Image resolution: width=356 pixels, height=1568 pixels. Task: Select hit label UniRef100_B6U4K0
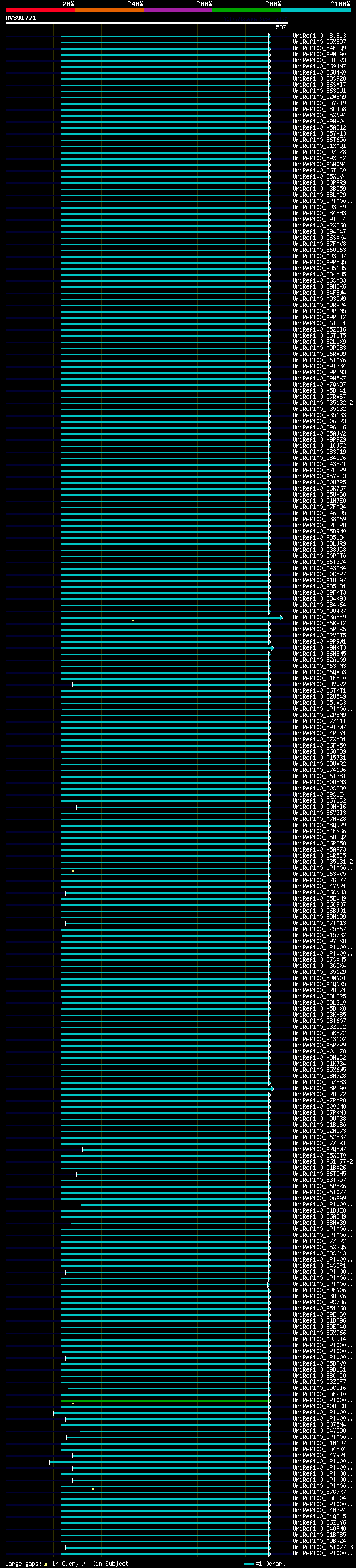point(319,72)
